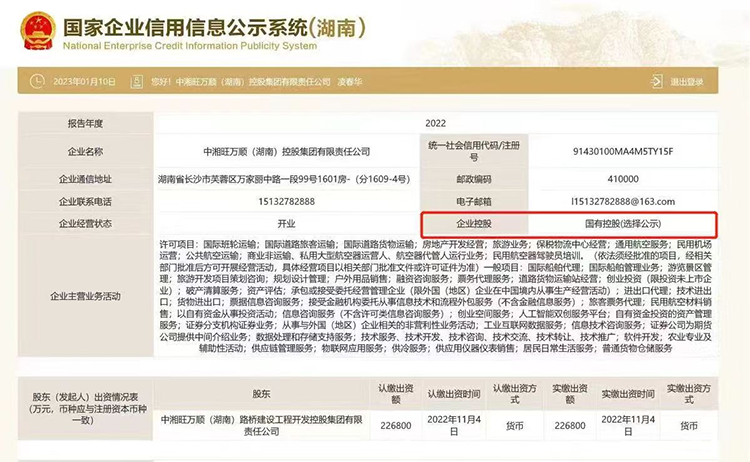The height and width of the screenshot is (462, 750).
Task: Click the date 2023年01月10日
Action: pyautogui.click(x=84, y=82)
